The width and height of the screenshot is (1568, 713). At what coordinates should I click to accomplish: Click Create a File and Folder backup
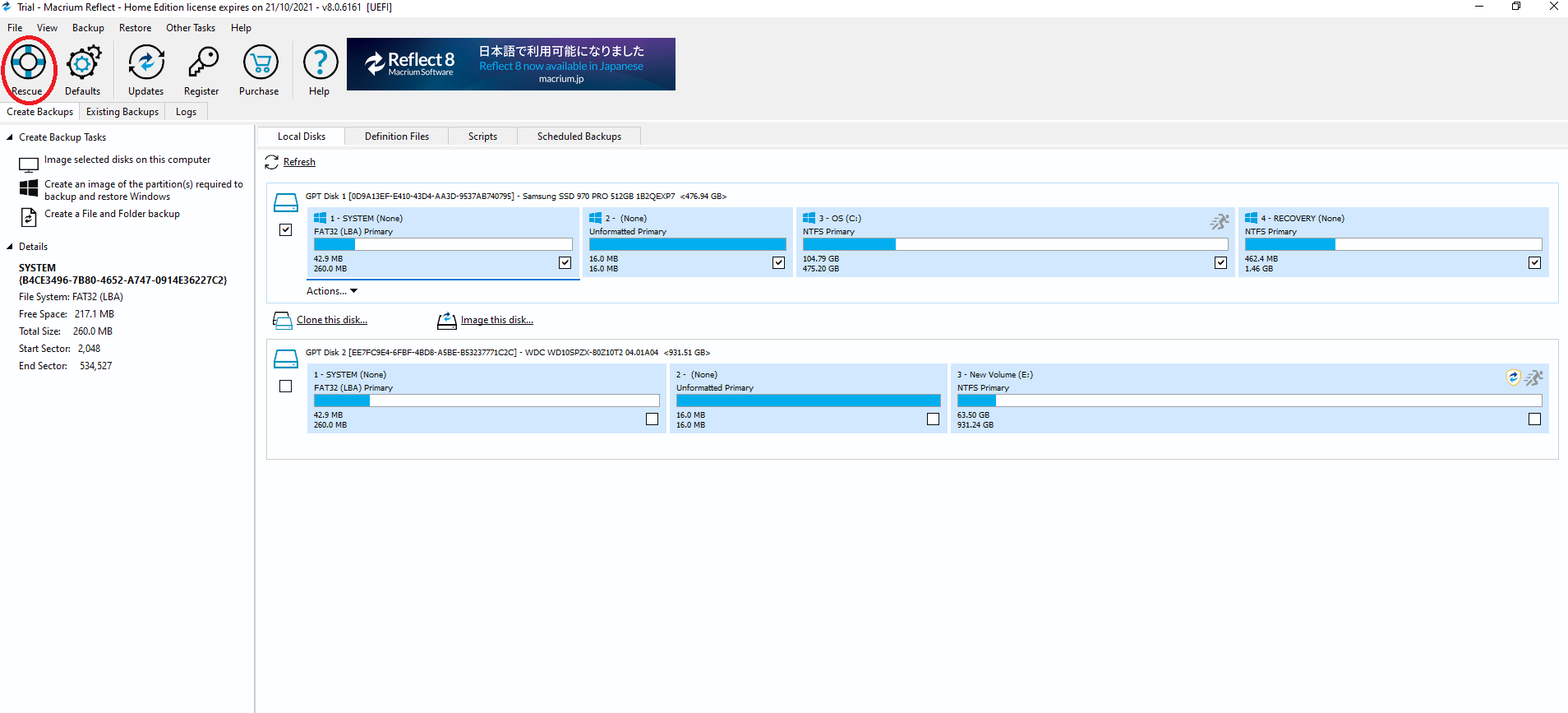[112, 214]
